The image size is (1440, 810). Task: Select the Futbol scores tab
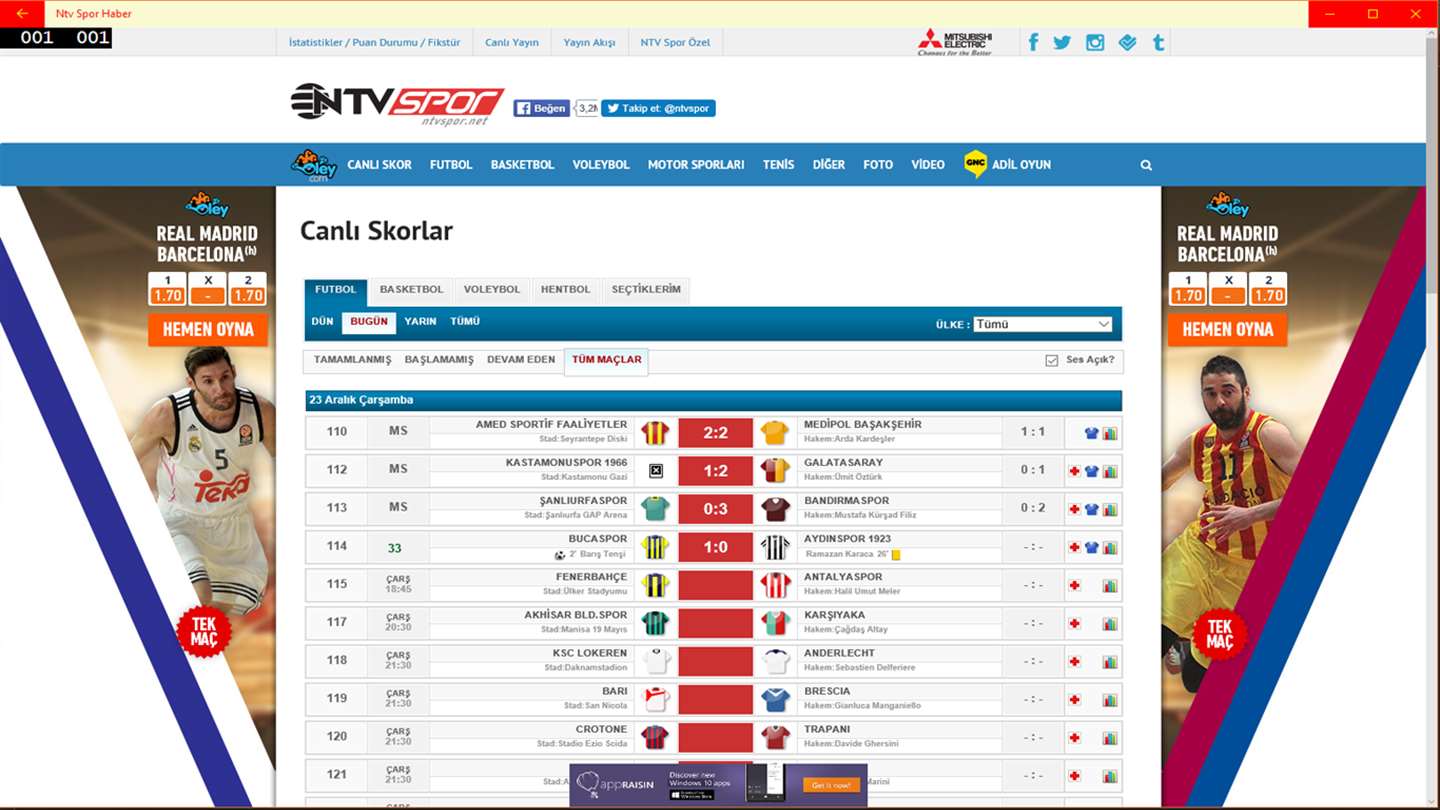click(x=336, y=291)
